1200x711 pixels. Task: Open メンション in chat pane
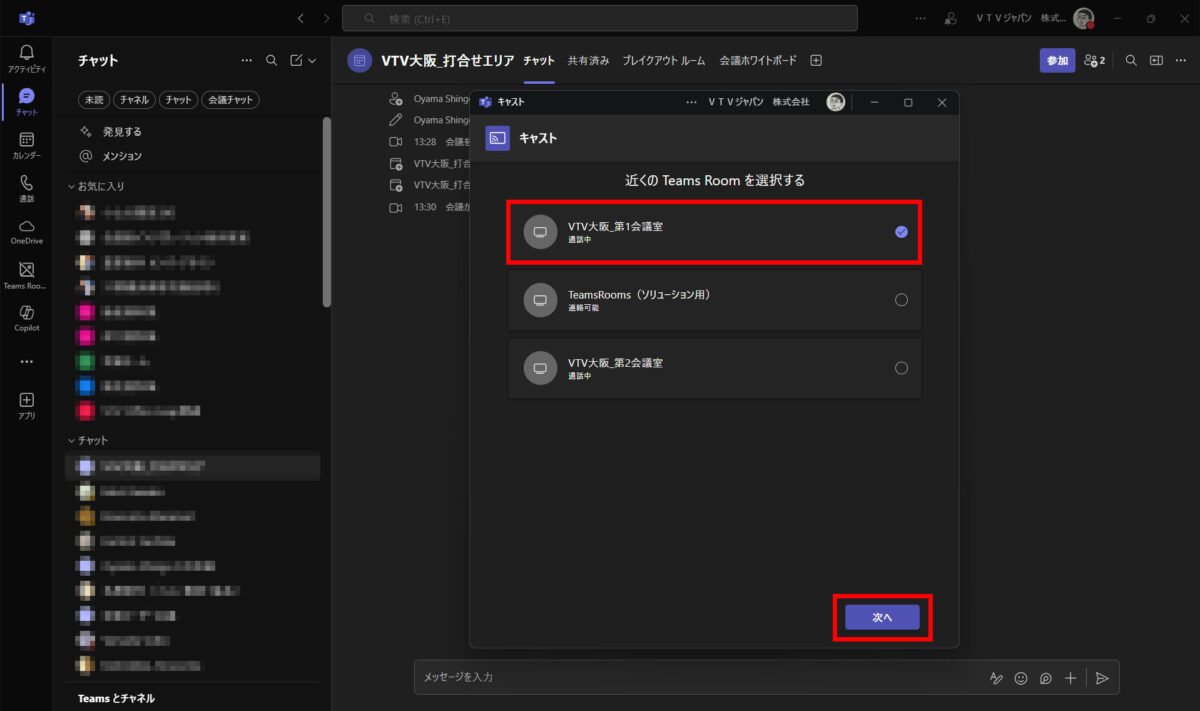pyautogui.click(x=122, y=156)
